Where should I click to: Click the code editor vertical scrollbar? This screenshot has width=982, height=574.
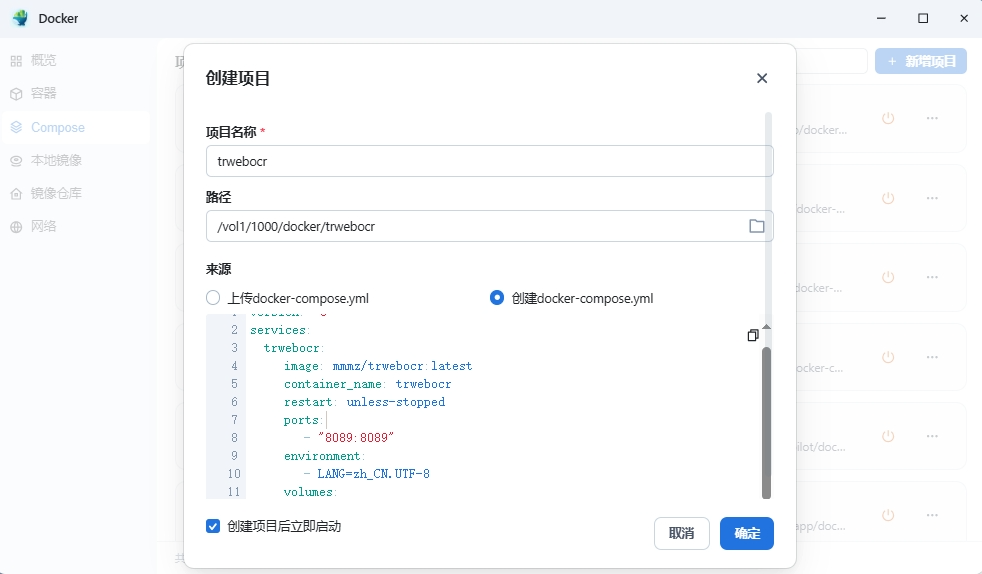pos(766,423)
